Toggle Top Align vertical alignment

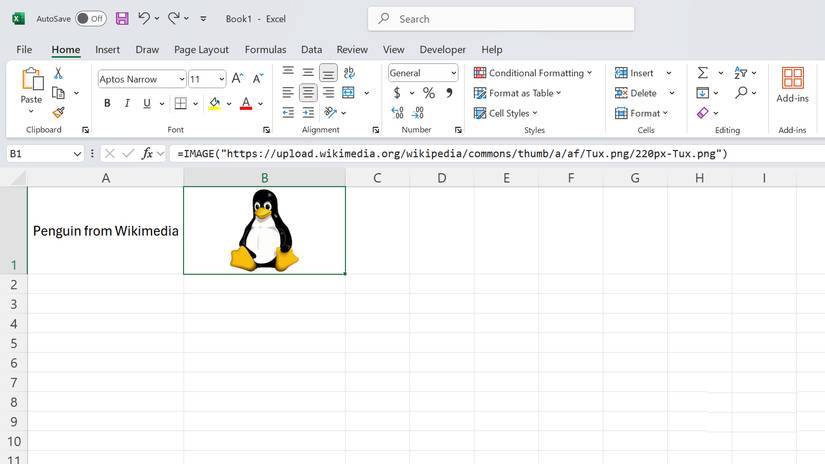tap(288, 72)
